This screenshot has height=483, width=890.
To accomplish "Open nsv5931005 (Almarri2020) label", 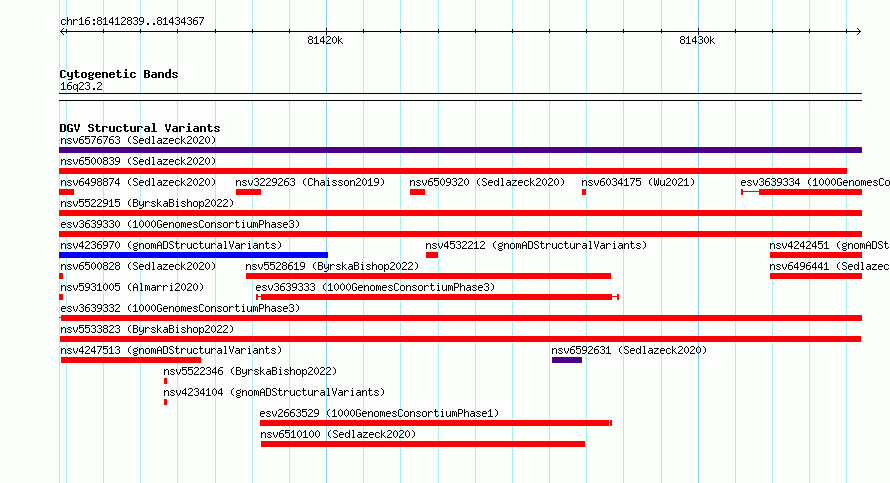I will pyautogui.click(x=132, y=287).
